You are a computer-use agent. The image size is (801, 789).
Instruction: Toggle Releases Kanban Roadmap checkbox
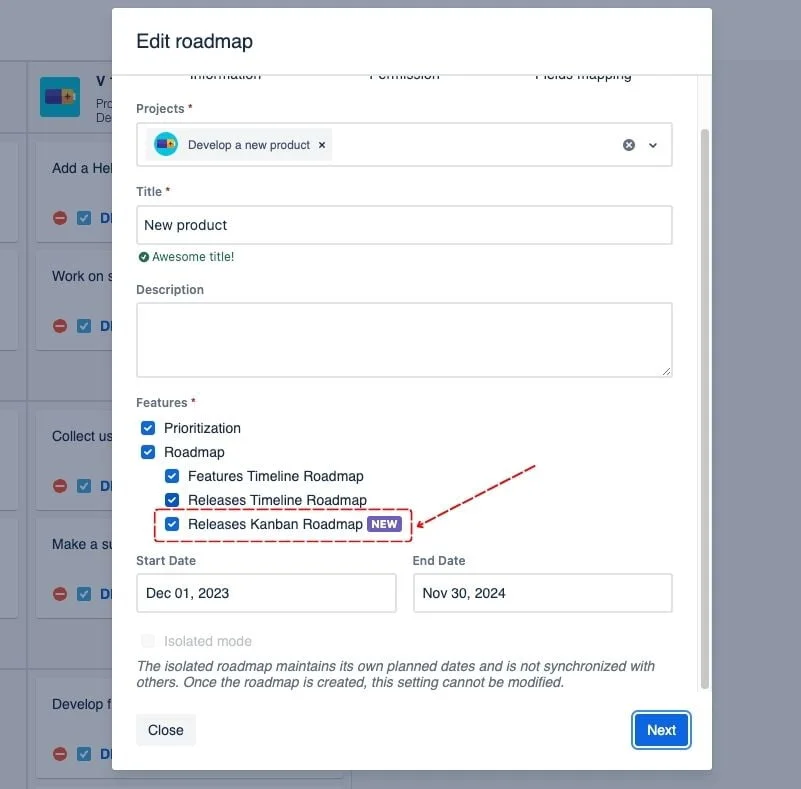172,524
